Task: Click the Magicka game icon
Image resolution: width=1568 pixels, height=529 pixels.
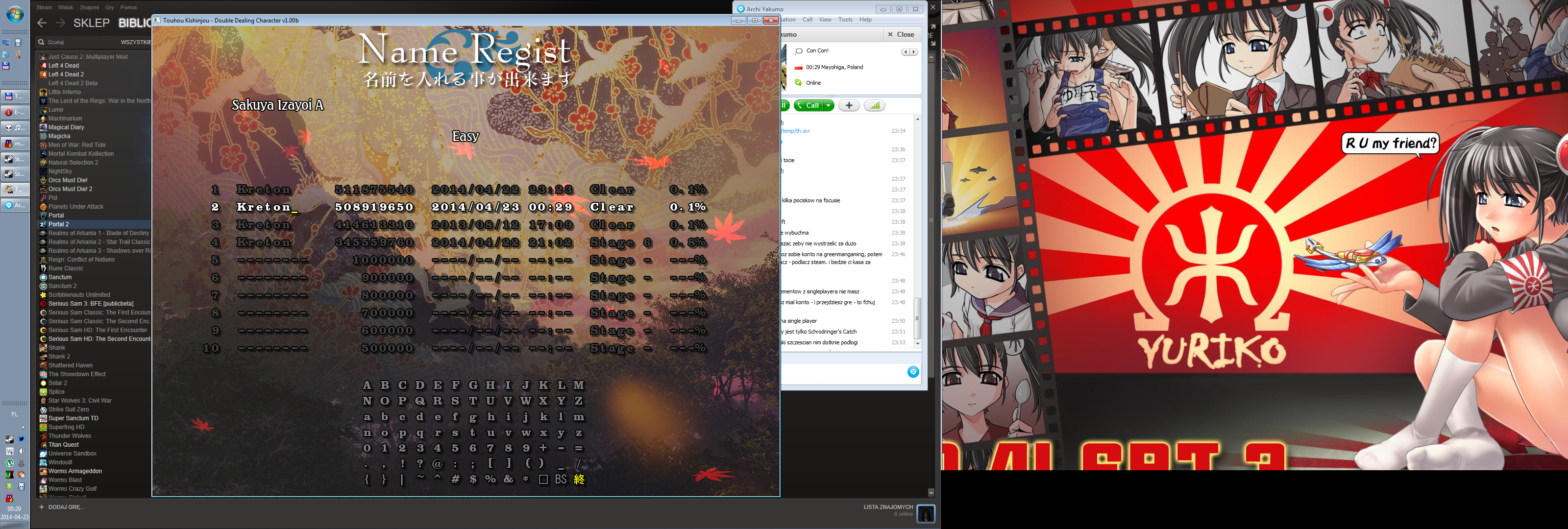Action: tap(43, 136)
